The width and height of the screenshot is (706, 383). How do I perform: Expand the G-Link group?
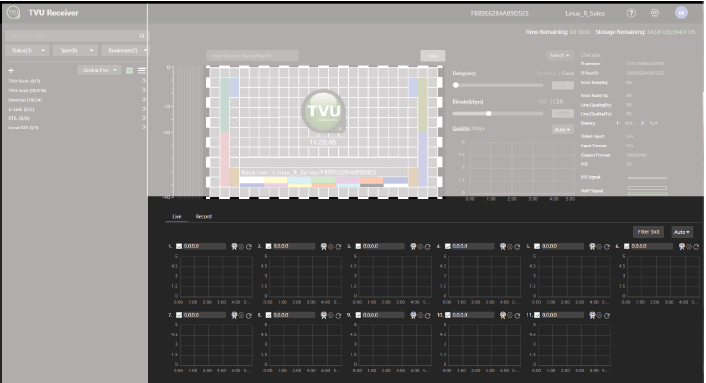click(x=144, y=109)
